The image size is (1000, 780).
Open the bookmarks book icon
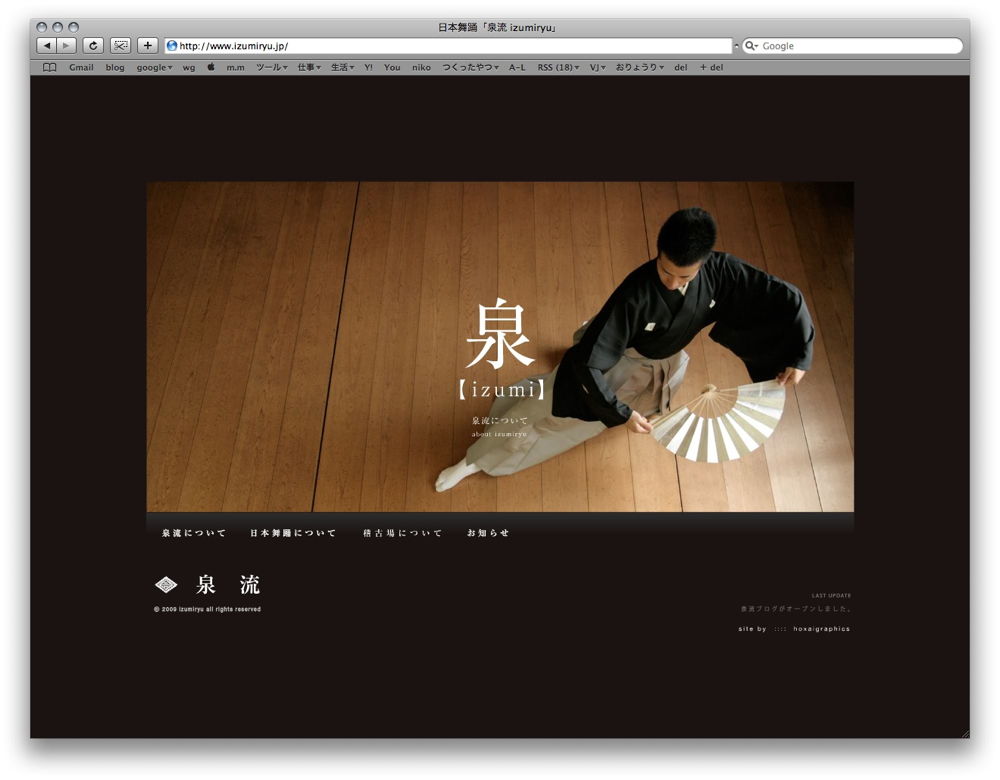click(50, 68)
